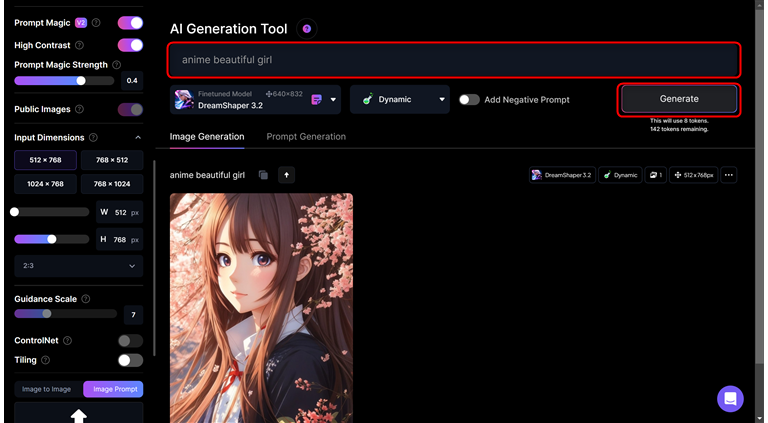Copy the prompt using the copy icon
The width and height of the screenshot is (768, 423).
click(x=263, y=175)
